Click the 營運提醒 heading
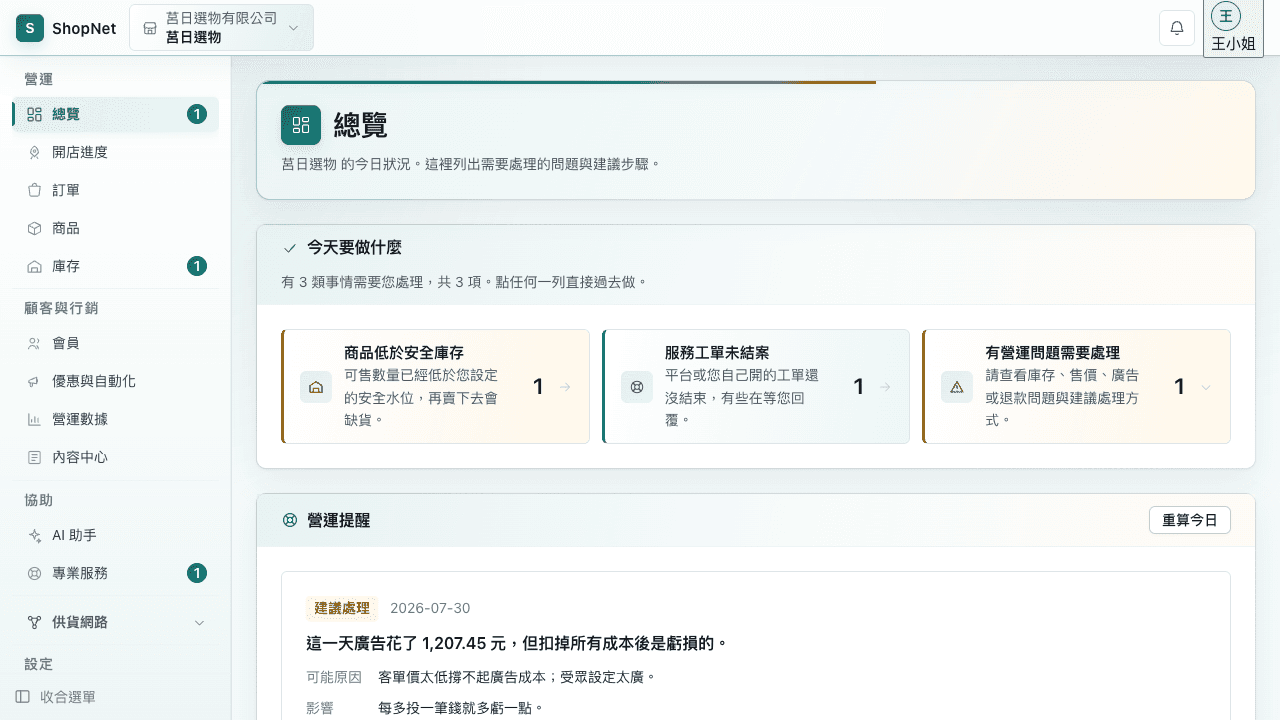The width and height of the screenshot is (1280, 720). (x=339, y=520)
